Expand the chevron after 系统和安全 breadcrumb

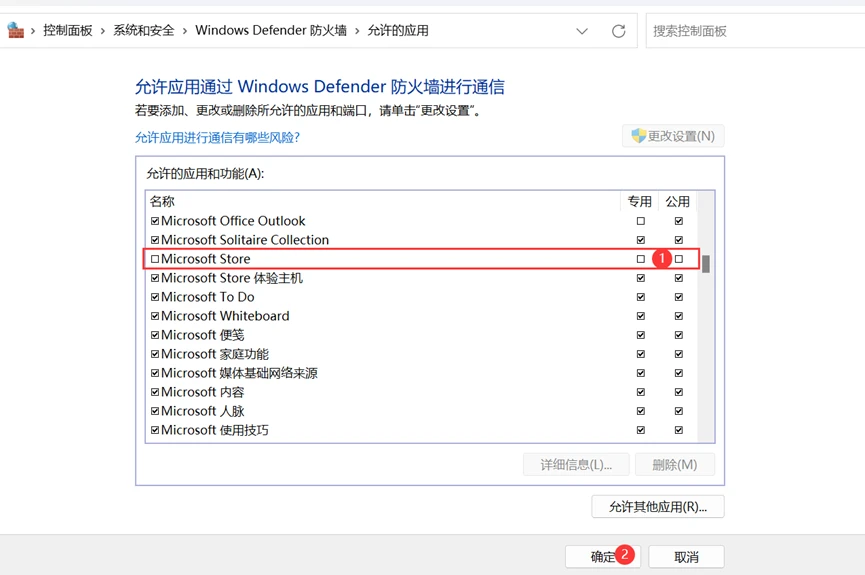pos(184,31)
